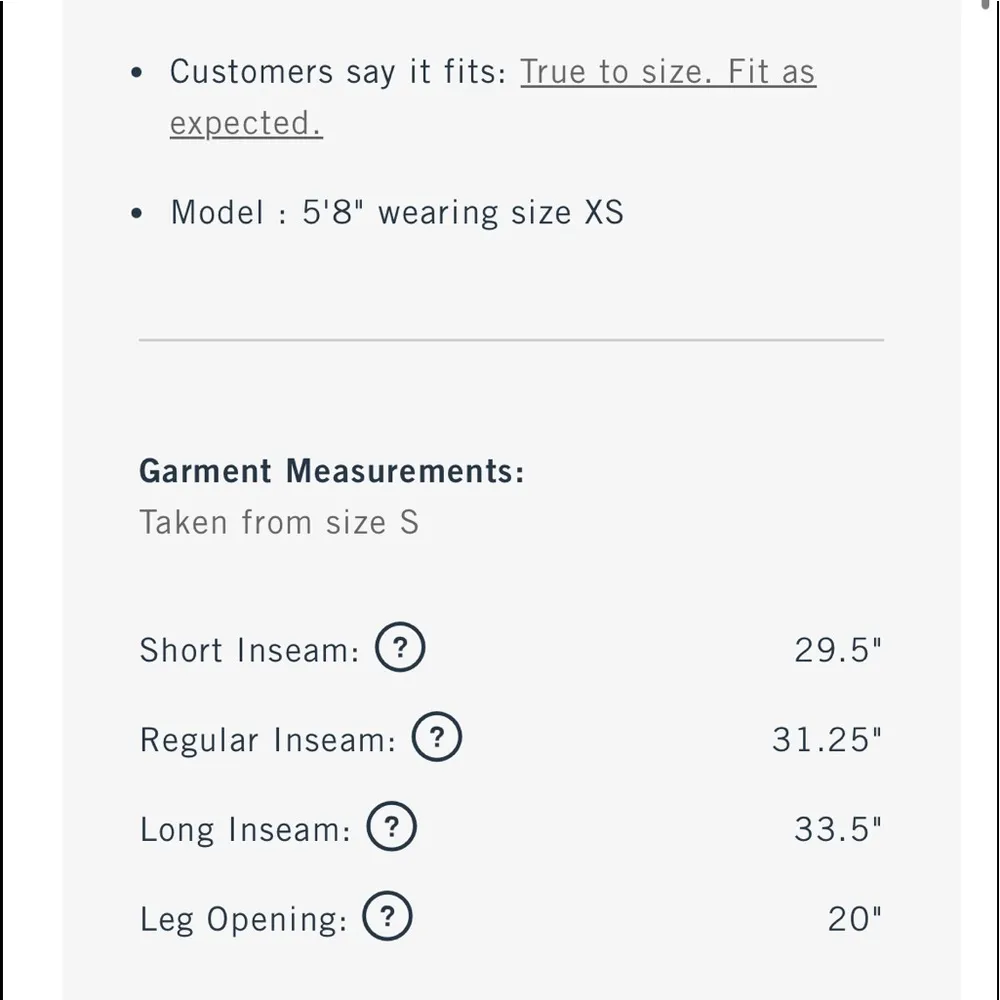Click the scrollbar thumb at top right

pyautogui.click(x=985, y=5)
